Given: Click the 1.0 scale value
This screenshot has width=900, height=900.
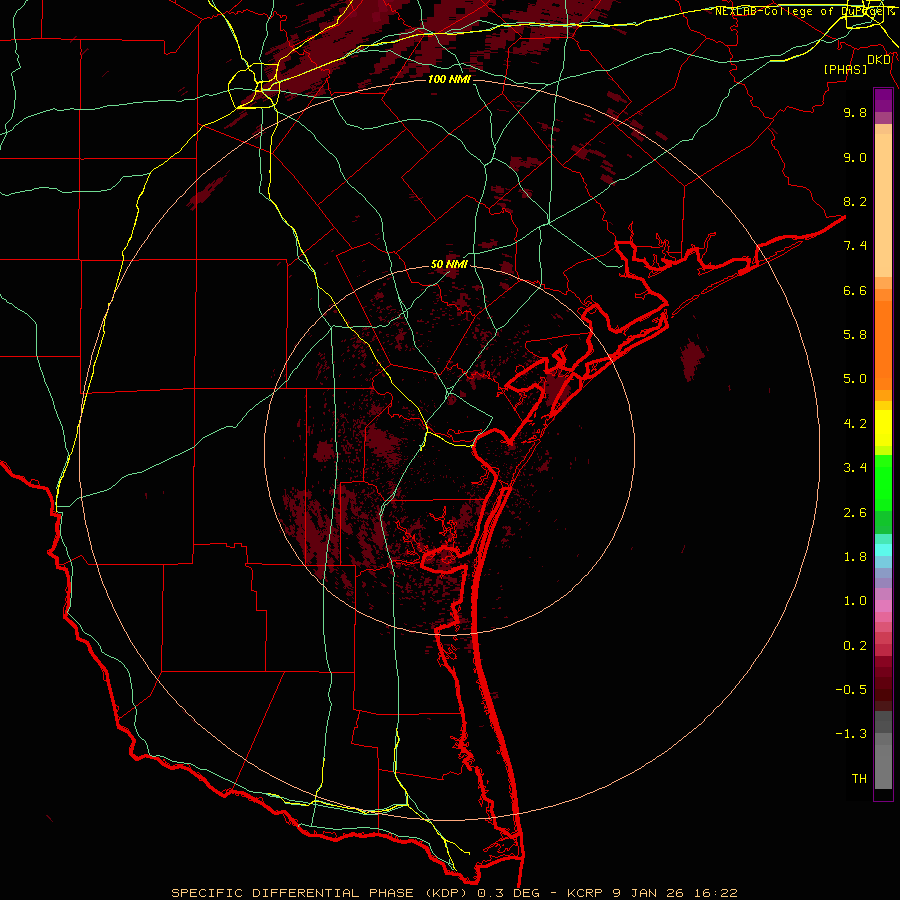Looking at the screenshot, I should pos(855,601).
